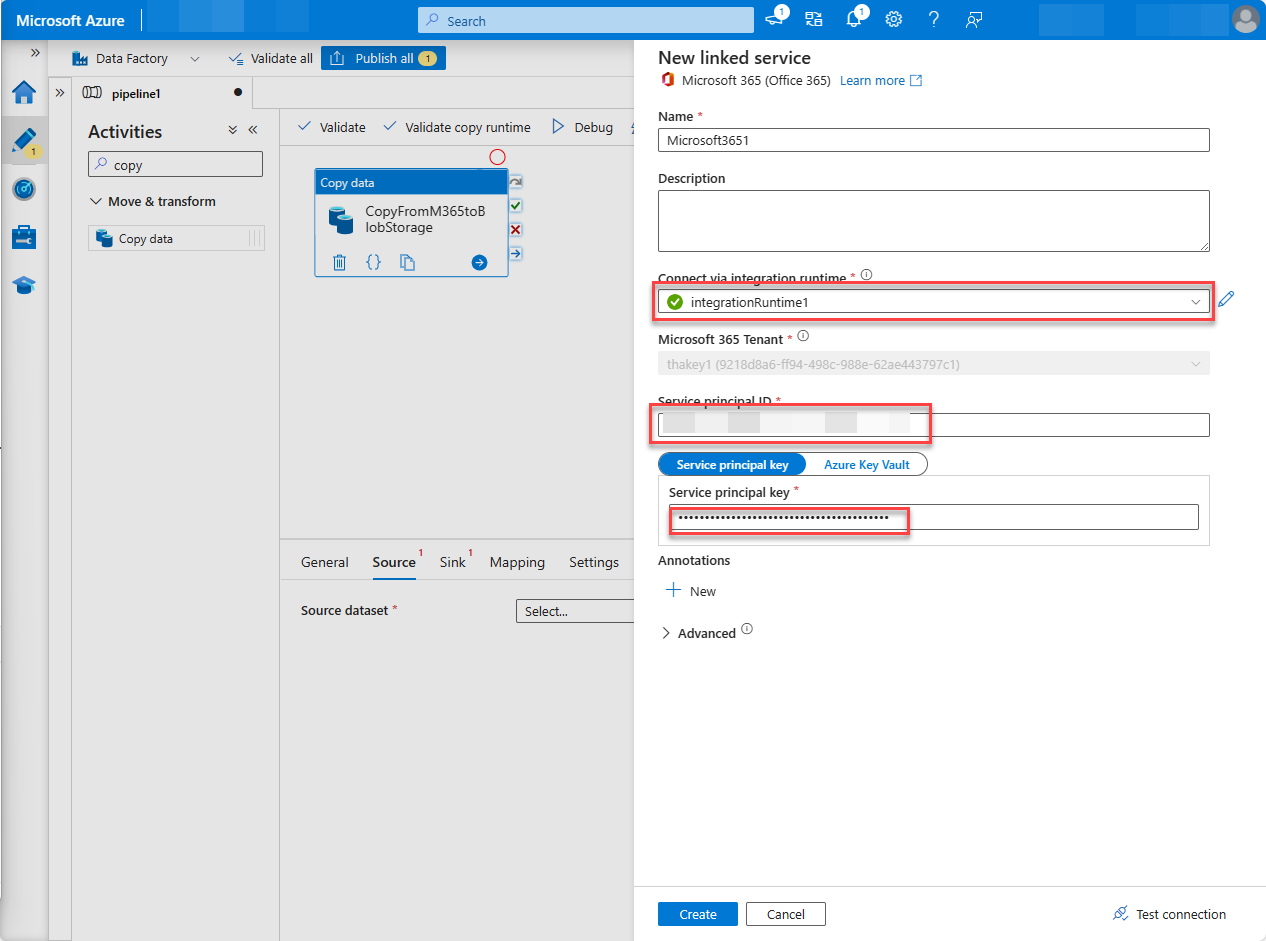Click the Create button
This screenshot has width=1266, height=941.
click(x=697, y=913)
